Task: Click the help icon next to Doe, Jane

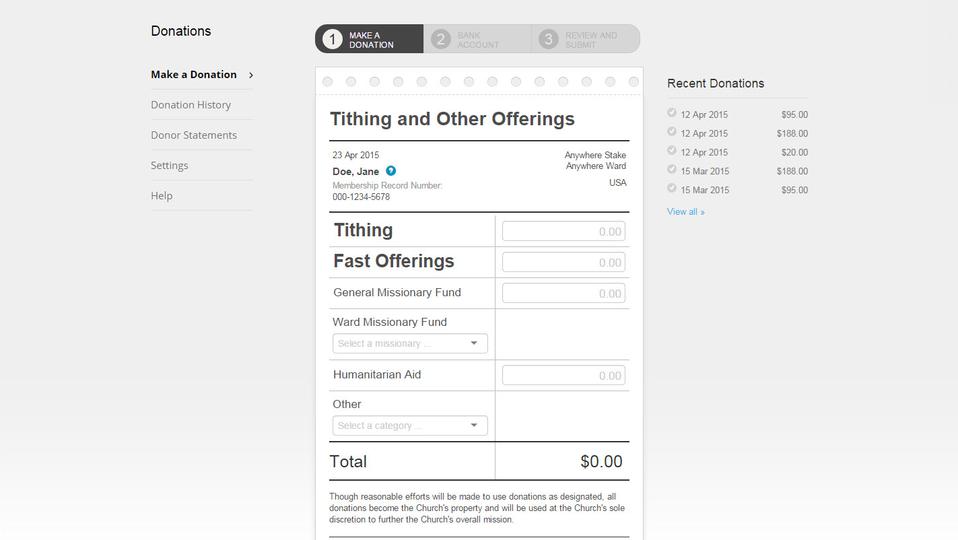Action: 391,171
